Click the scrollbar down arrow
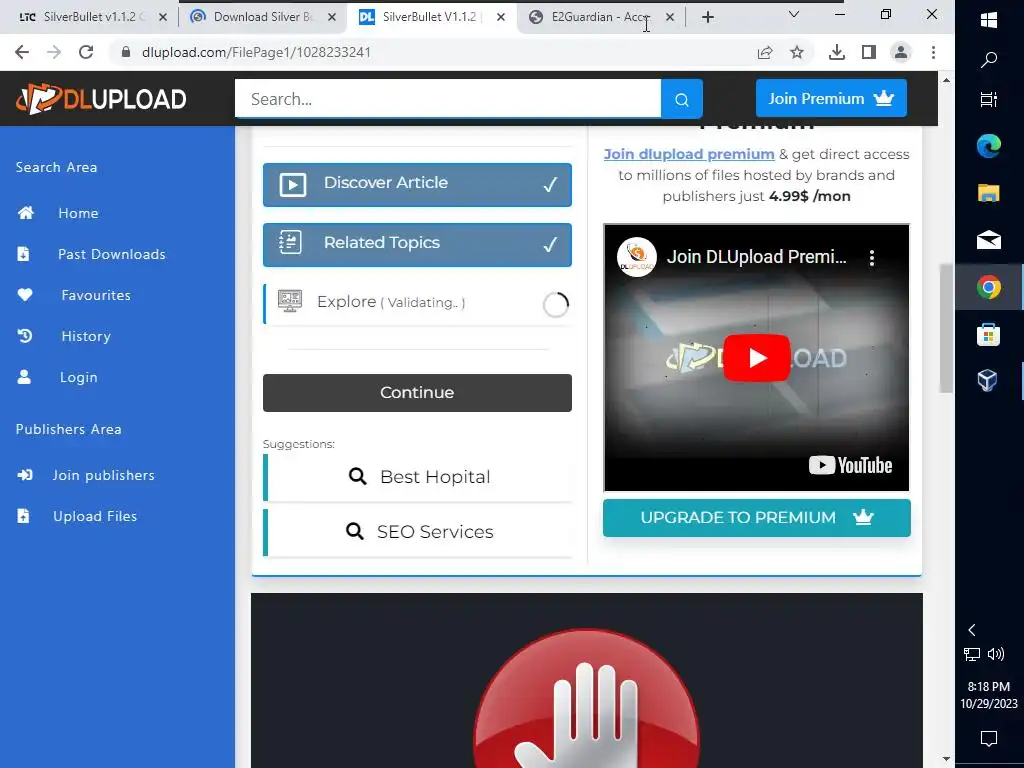This screenshot has height=768, width=1024. [946, 758]
